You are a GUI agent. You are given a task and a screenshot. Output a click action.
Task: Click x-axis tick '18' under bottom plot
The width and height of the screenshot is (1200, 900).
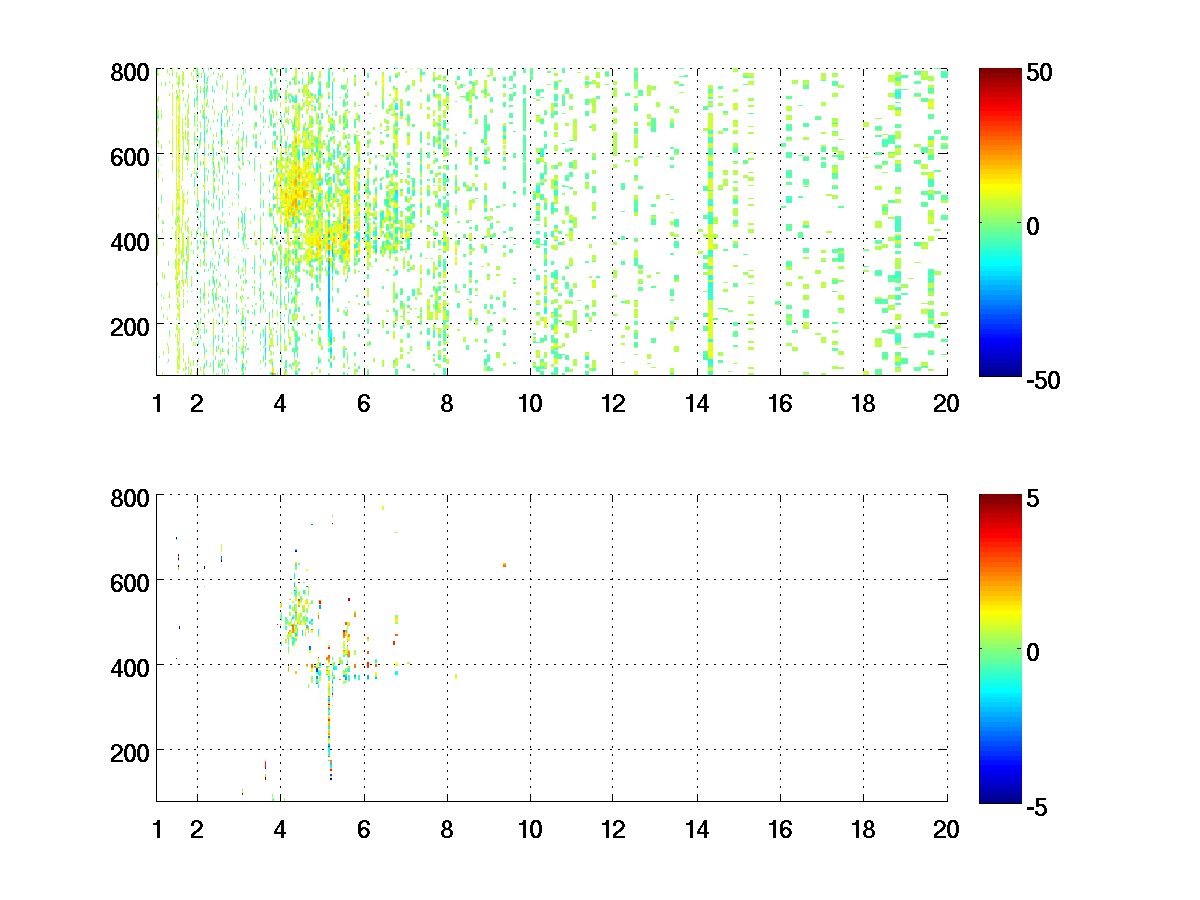[863, 829]
